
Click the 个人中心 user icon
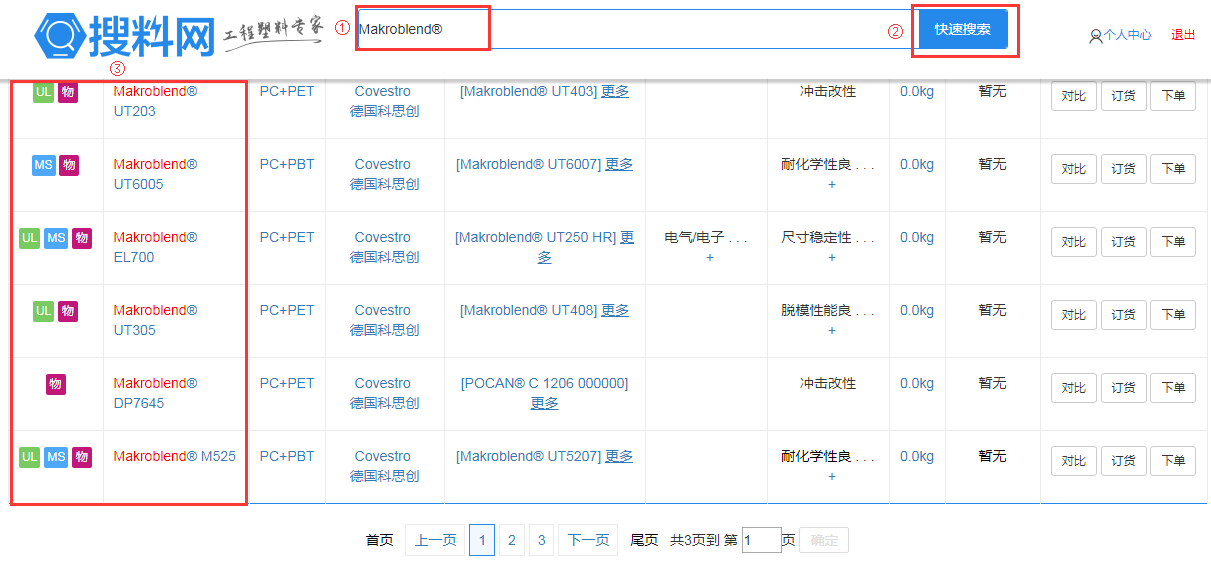click(x=1095, y=36)
